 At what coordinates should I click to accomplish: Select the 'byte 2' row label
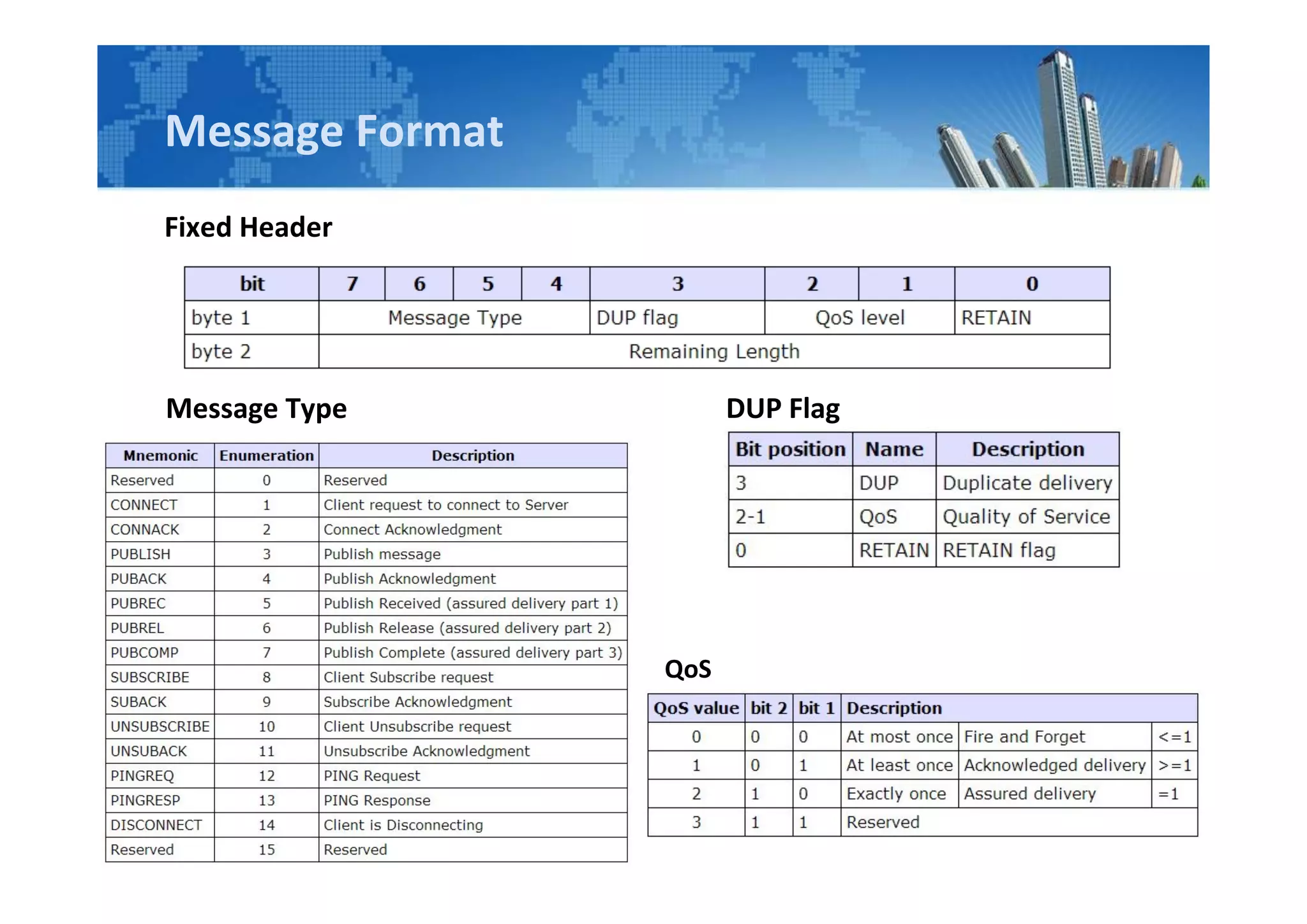(x=251, y=352)
